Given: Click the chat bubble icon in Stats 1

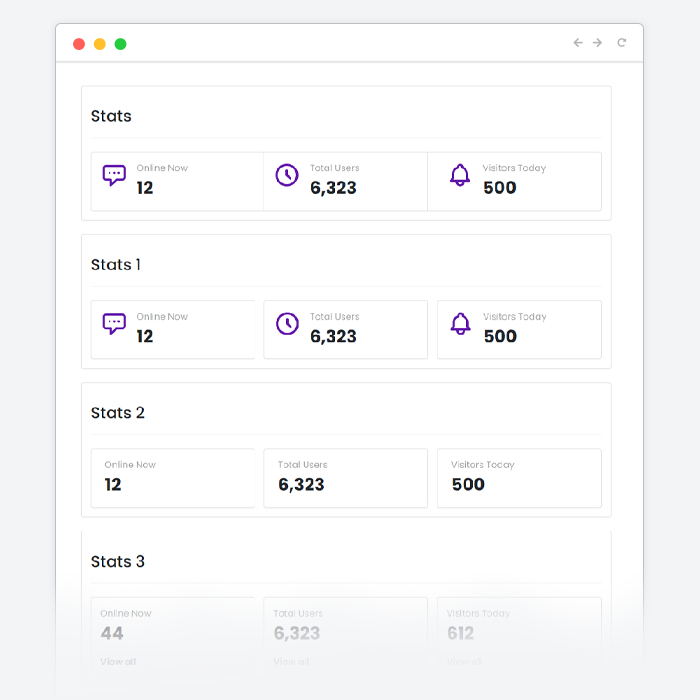Looking at the screenshot, I should click(114, 324).
